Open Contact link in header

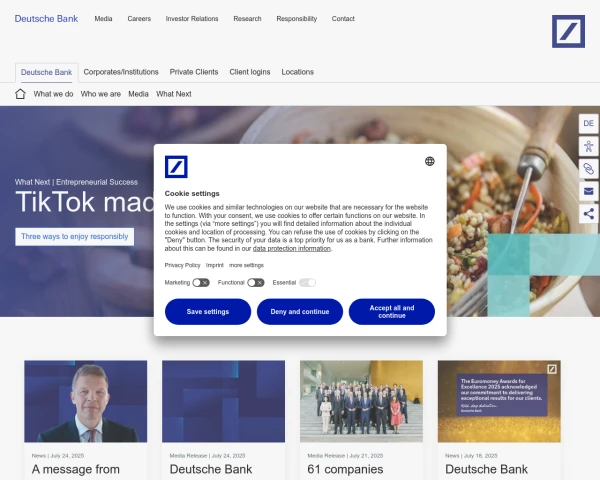[343, 19]
